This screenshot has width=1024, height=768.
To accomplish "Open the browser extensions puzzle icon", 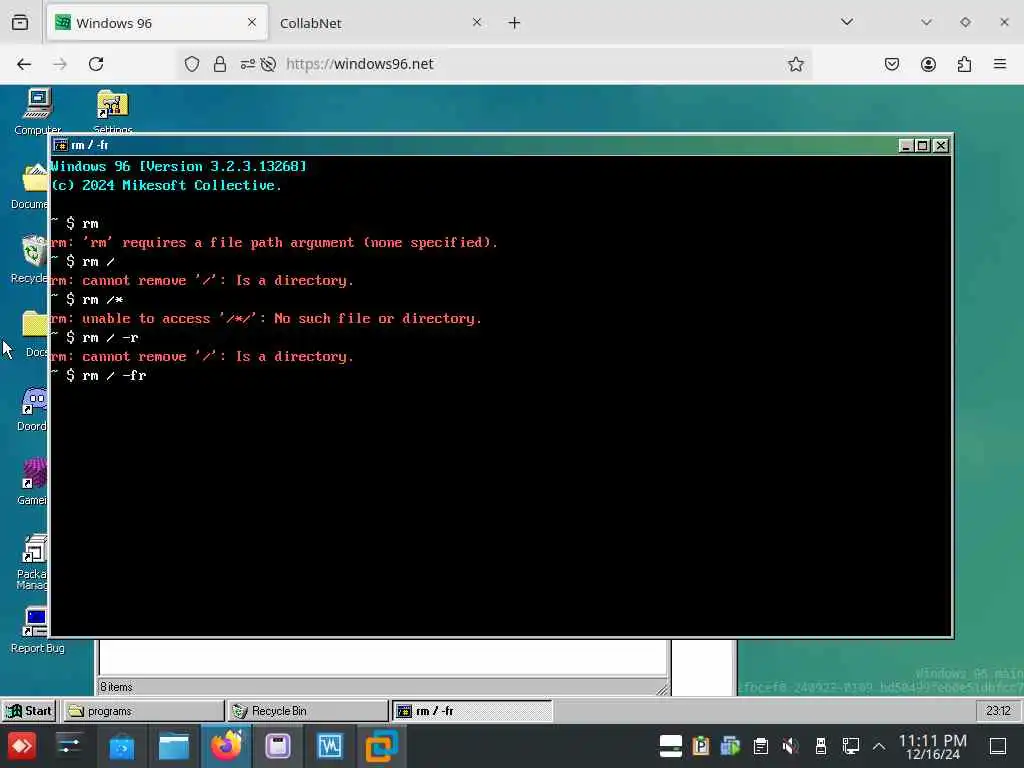I will click(965, 64).
